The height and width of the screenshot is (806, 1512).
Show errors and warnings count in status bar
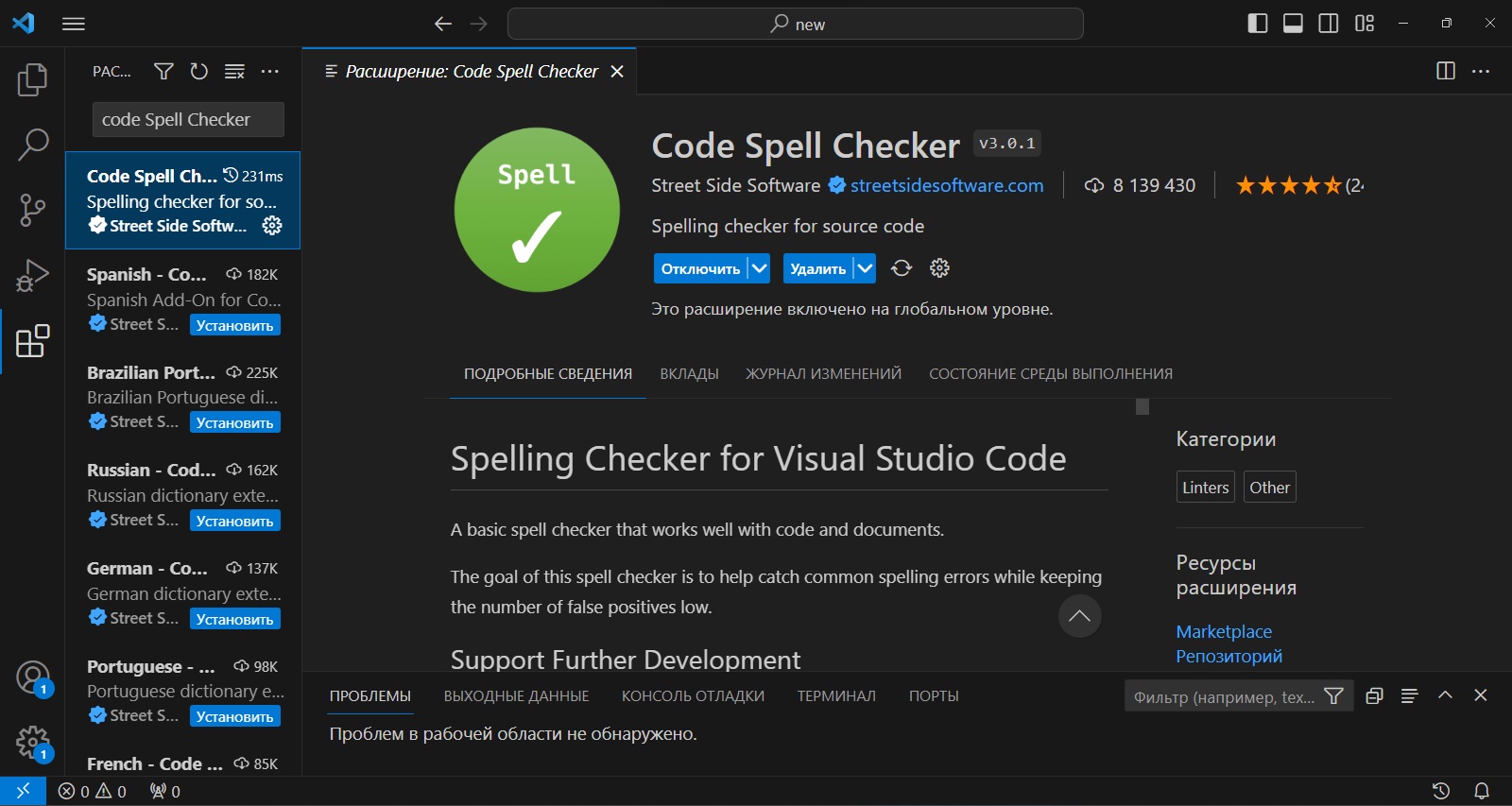coord(92,791)
